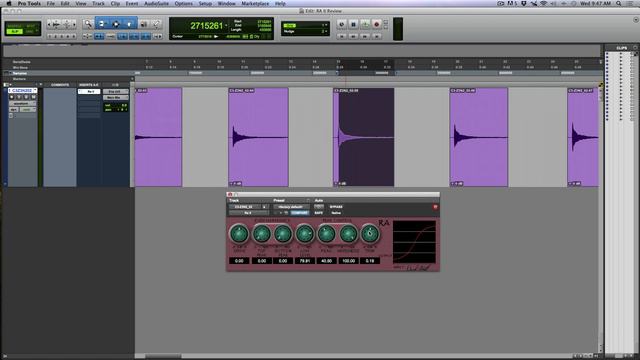640x360 pixels.
Task: Click the Wi-Fi status icon
Action: [544, 3]
